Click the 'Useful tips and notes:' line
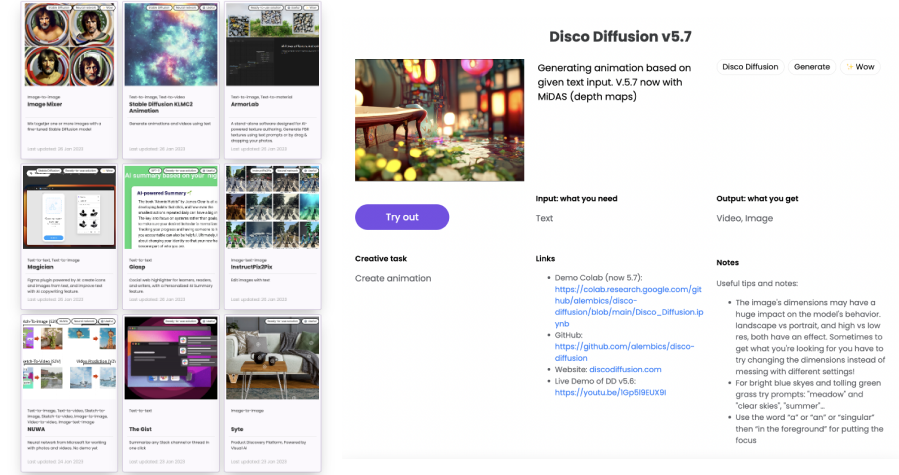The width and height of the screenshot is (899, 475). (x=757, y=283)
